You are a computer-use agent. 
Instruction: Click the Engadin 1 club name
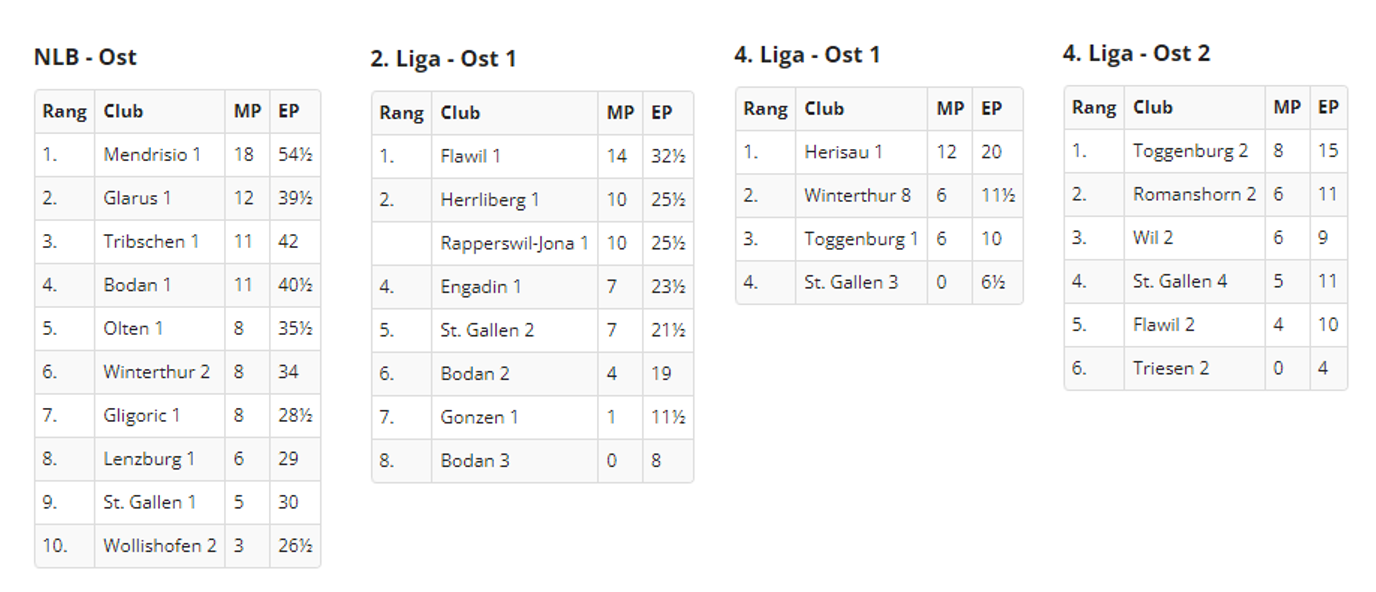480,287
